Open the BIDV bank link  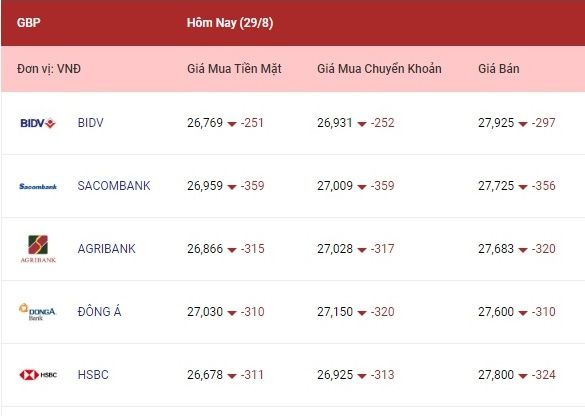[x=90, y=123]
